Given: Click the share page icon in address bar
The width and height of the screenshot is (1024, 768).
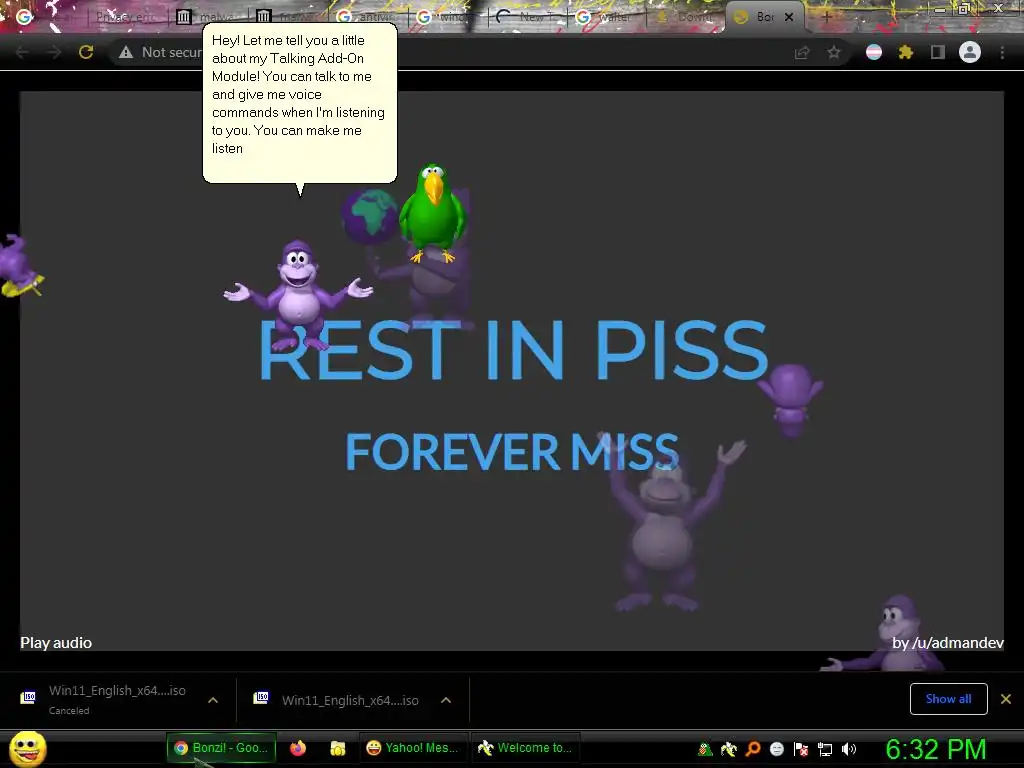Looking at the screenshot, I should (x=802, y=52).
